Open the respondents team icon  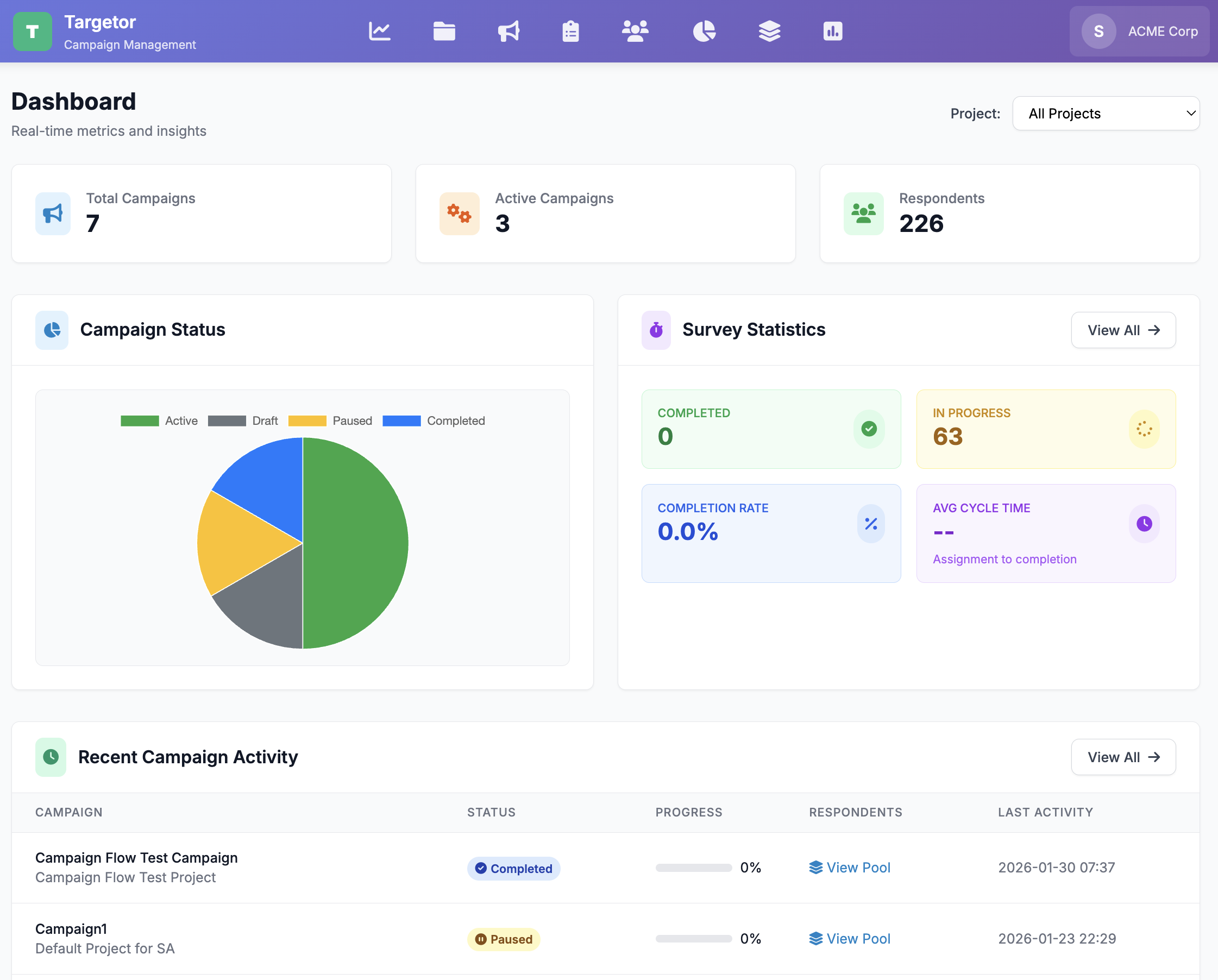point(635,31)
